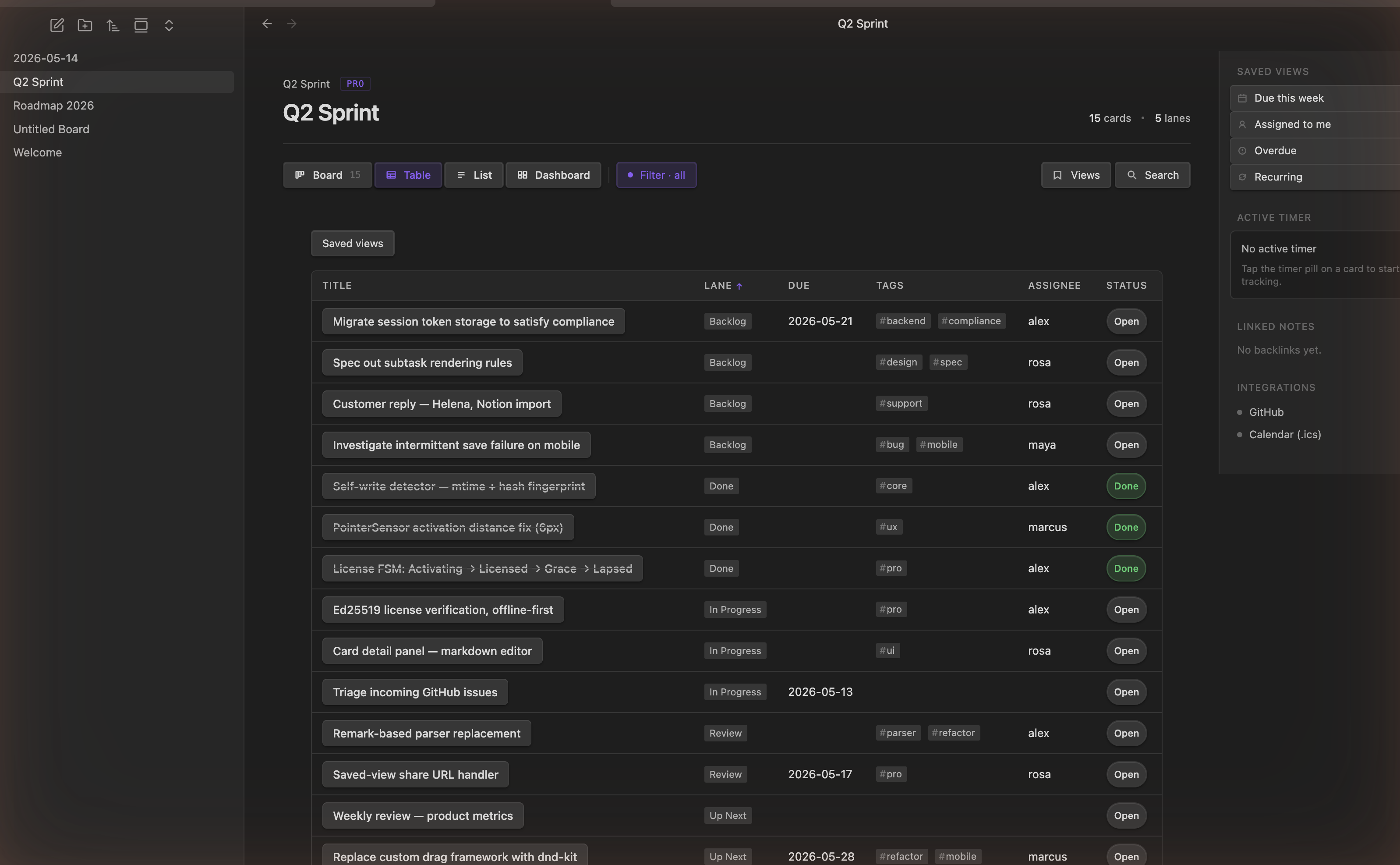The height and width of the screenshot is (865, 1400).
Task: Sort by the STATUS column header
Action: (1126, 285)
